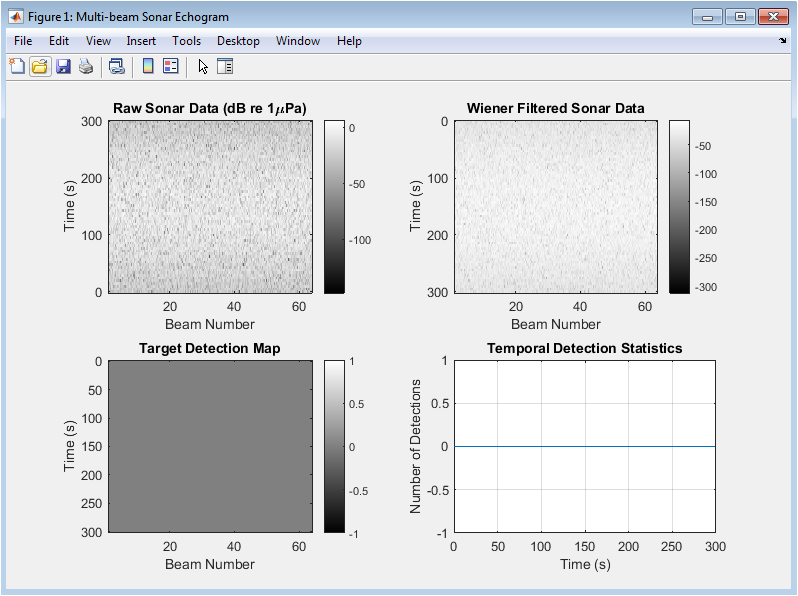
Task: Open the Help menu
Action: 349,41
